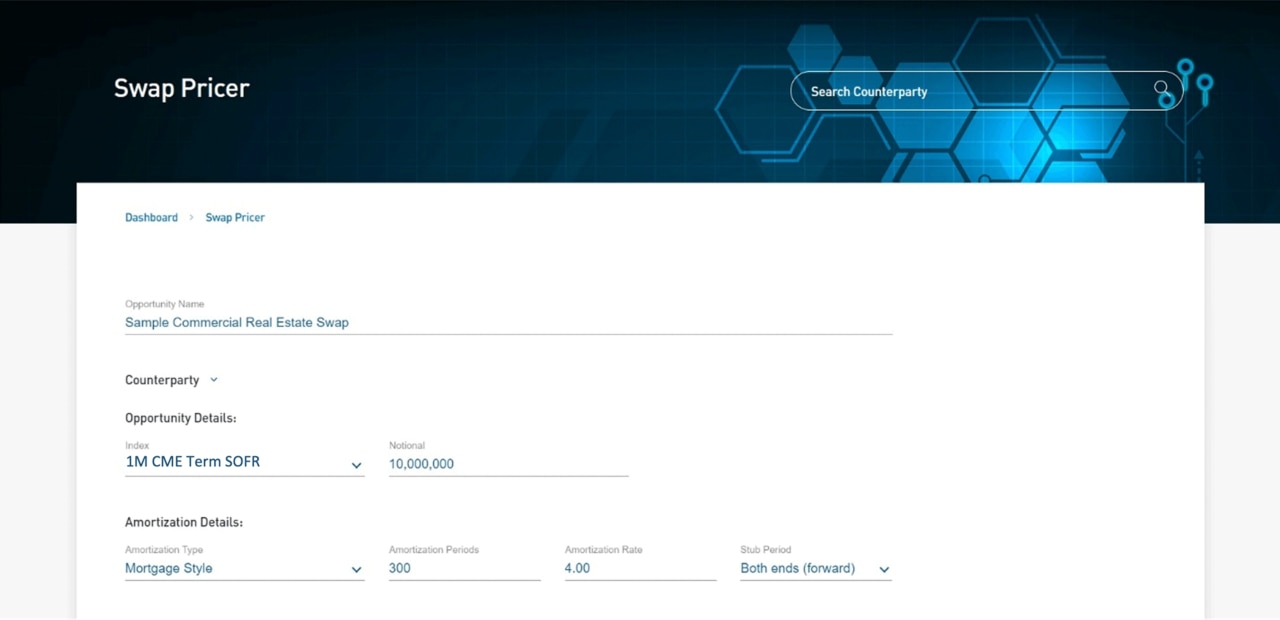The height and width of the screenshot is (620, 1280).
Task: Click the Swap Pricer breadcrumb link
Action: point(235,217)
